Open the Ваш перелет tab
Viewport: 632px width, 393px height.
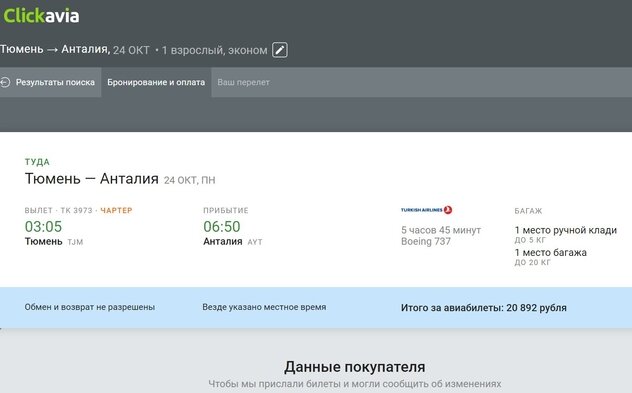(243, 82)
